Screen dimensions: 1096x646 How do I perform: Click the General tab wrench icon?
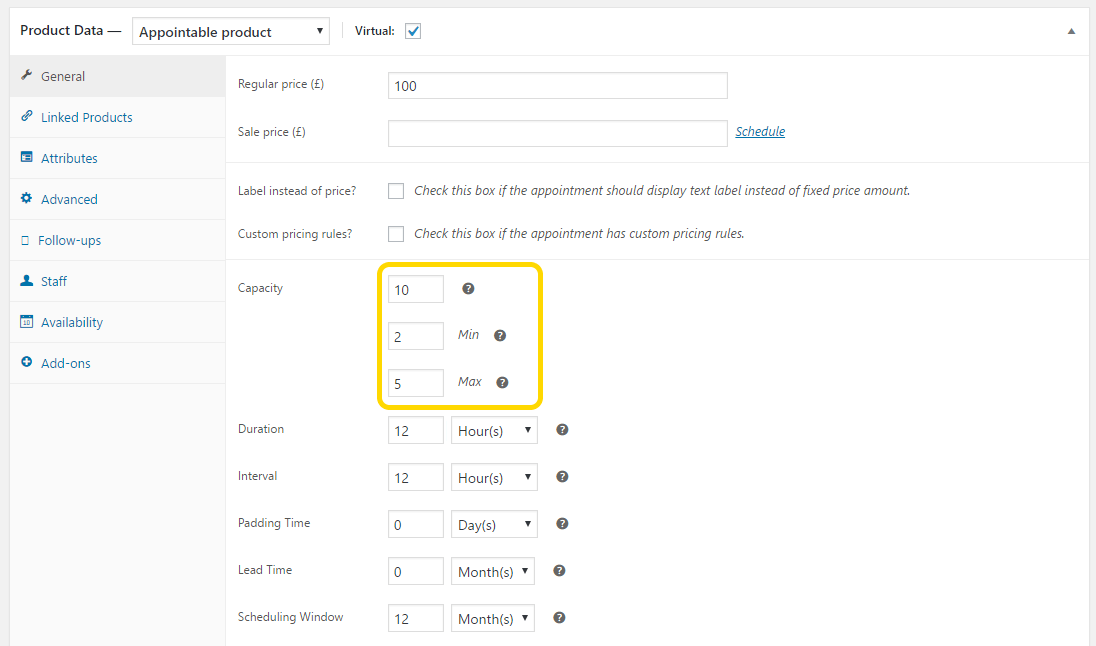(x=27, y=75)
